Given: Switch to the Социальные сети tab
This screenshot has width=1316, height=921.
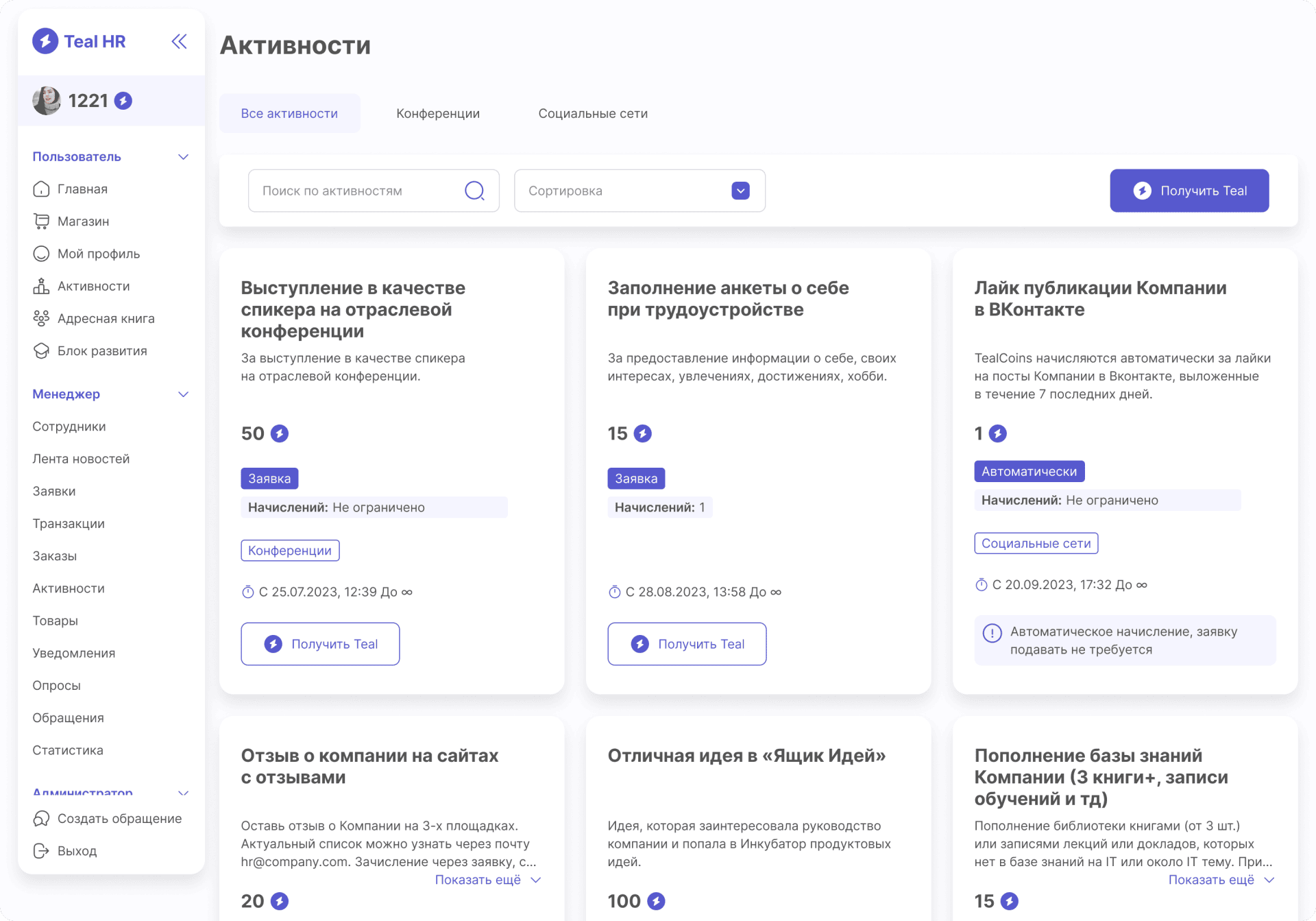Looking at the screenshot, I should 592,114.
